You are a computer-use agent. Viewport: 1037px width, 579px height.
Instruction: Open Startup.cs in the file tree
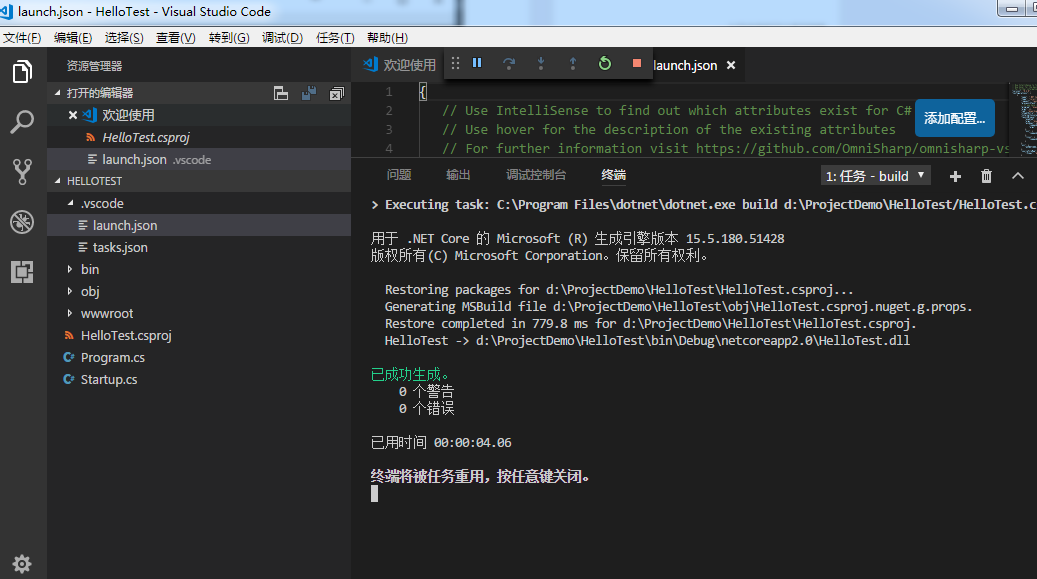198,379
